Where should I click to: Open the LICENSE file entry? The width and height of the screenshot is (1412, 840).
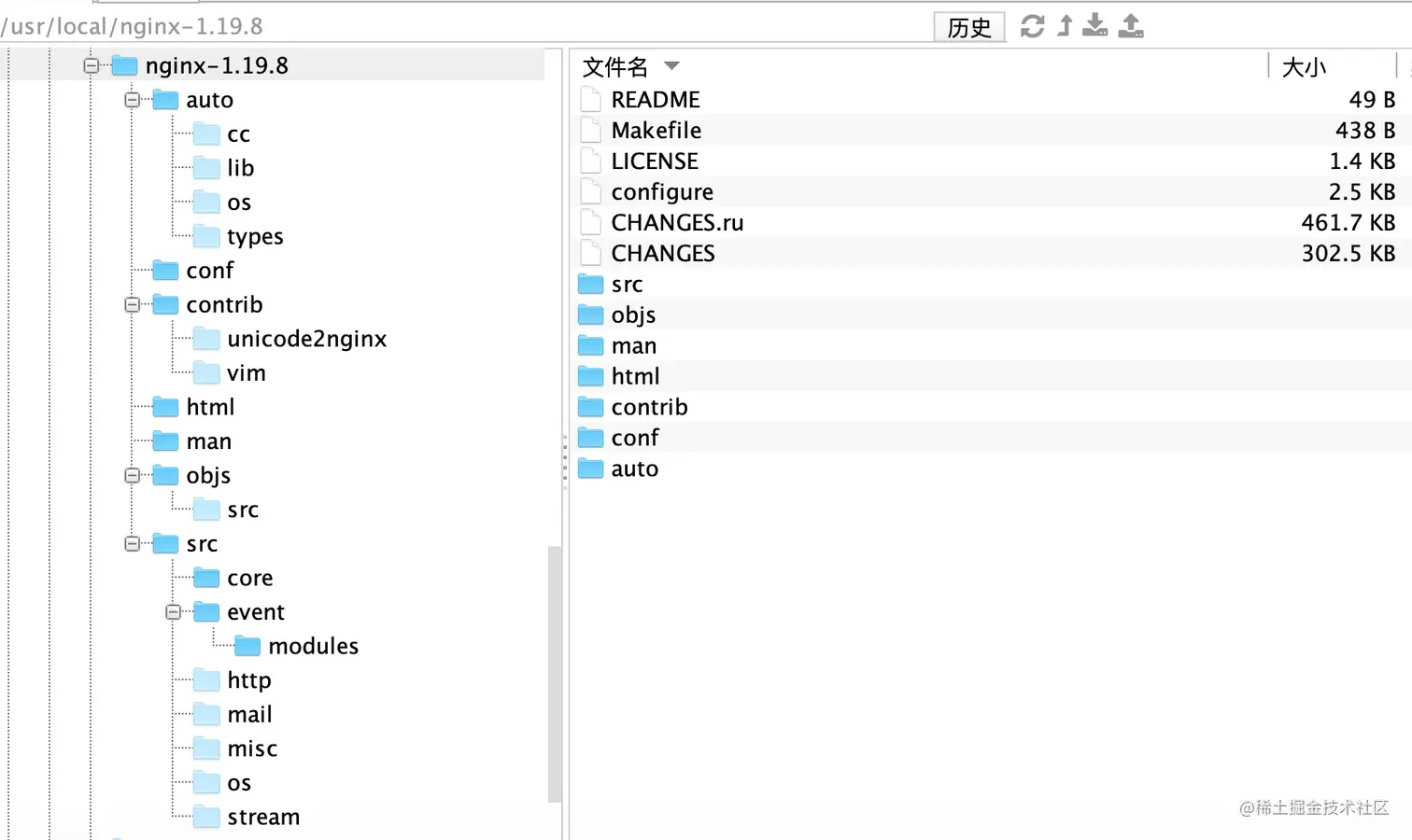click(x=654, y=161)
